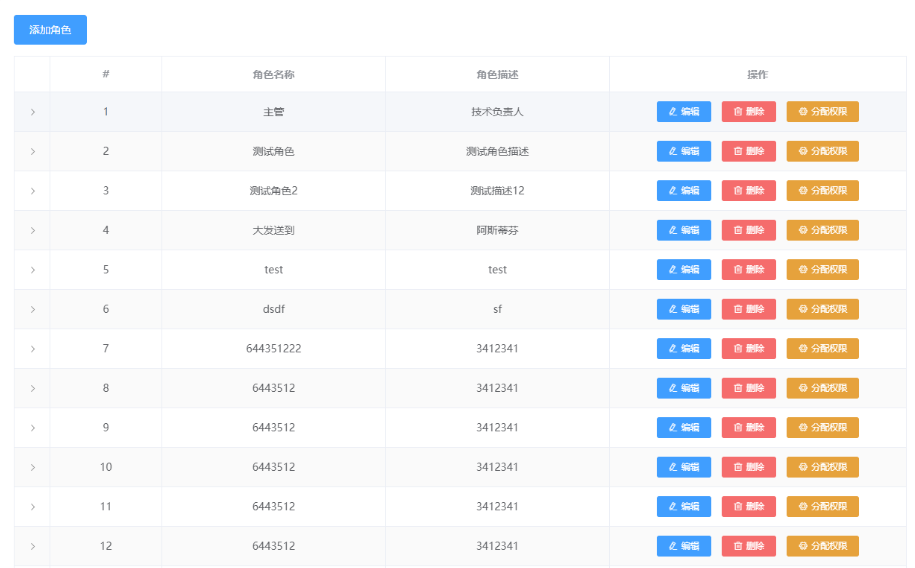The image size is (915, 568).
Task: Expand row 5 test details
Action: [32, 270]
